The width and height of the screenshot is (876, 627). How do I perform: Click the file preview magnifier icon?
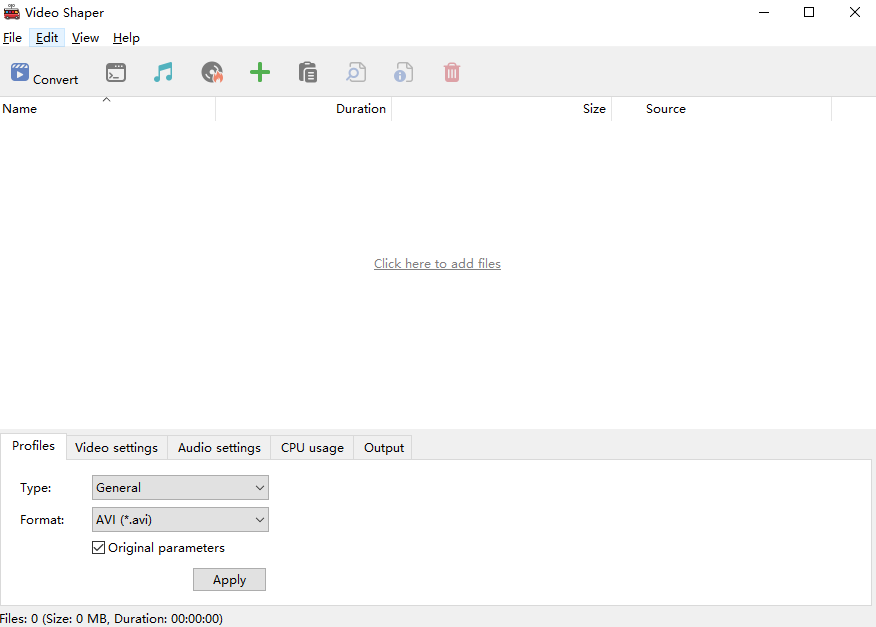(356, 73)
